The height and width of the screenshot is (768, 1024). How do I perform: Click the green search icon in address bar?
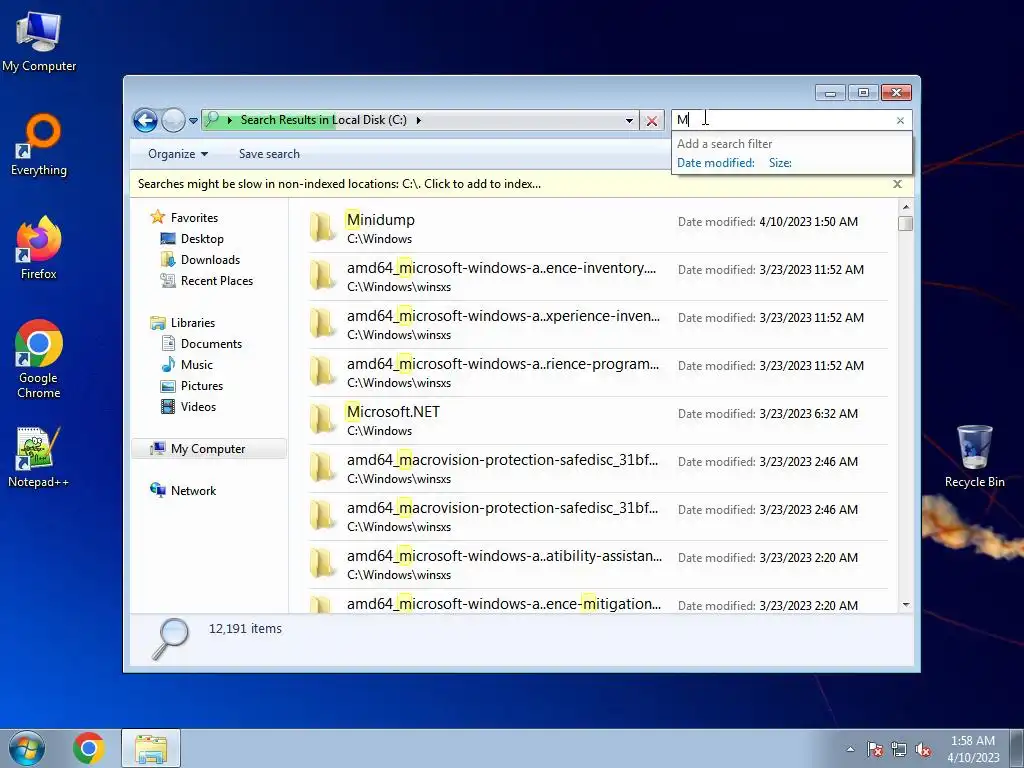212,120
